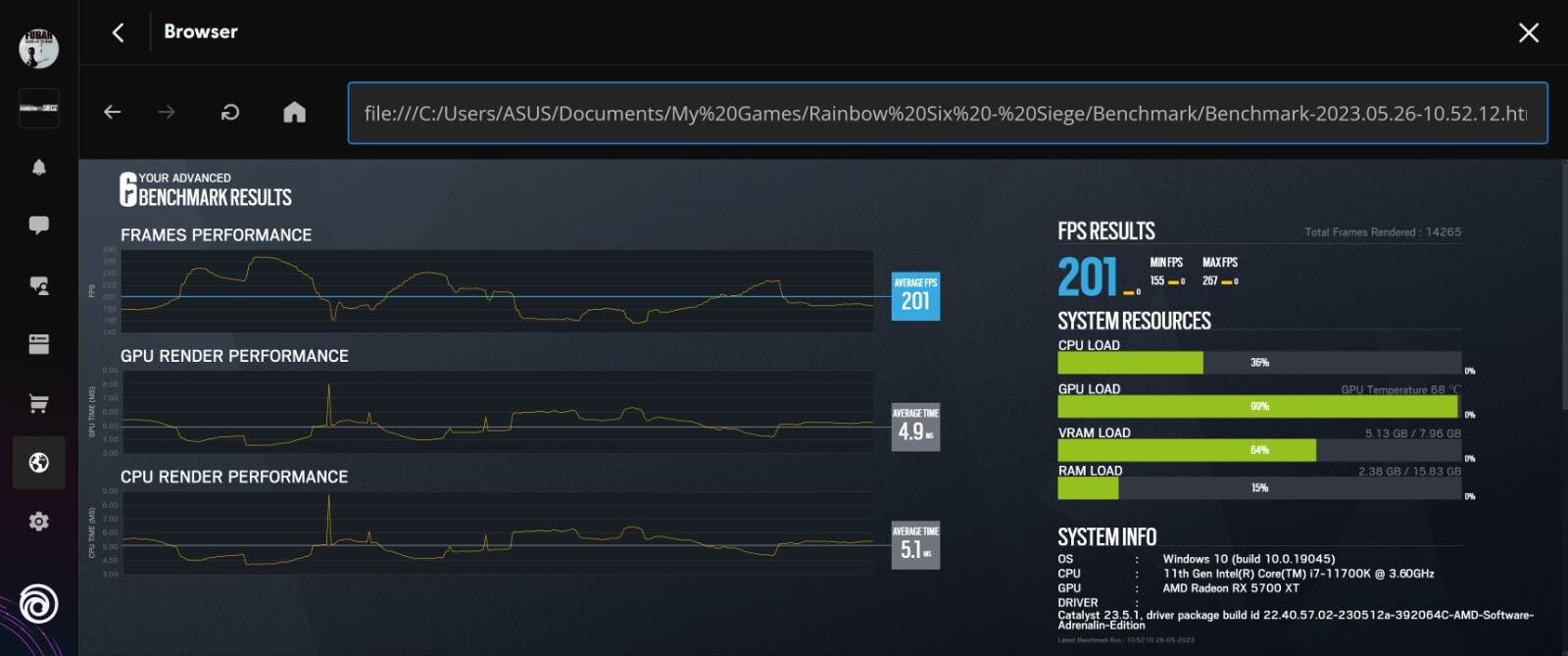Click 'Windows 10 (build 10.0.19045)'

point(1249,559)
